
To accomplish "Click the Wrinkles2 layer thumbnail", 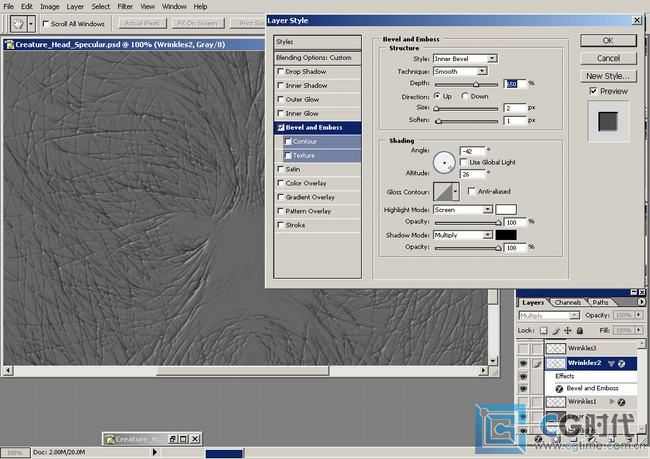I will pyautogui.click(x=556, y=364).
